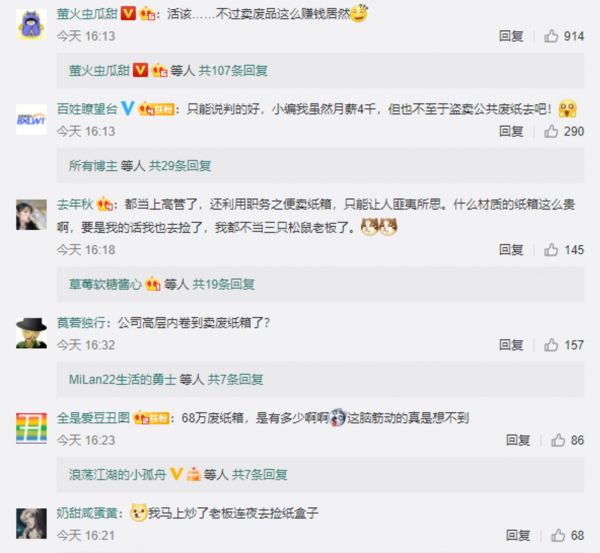Open username 全是爱豆丑图 profile

pyautogui.click(x=93, y=418)
